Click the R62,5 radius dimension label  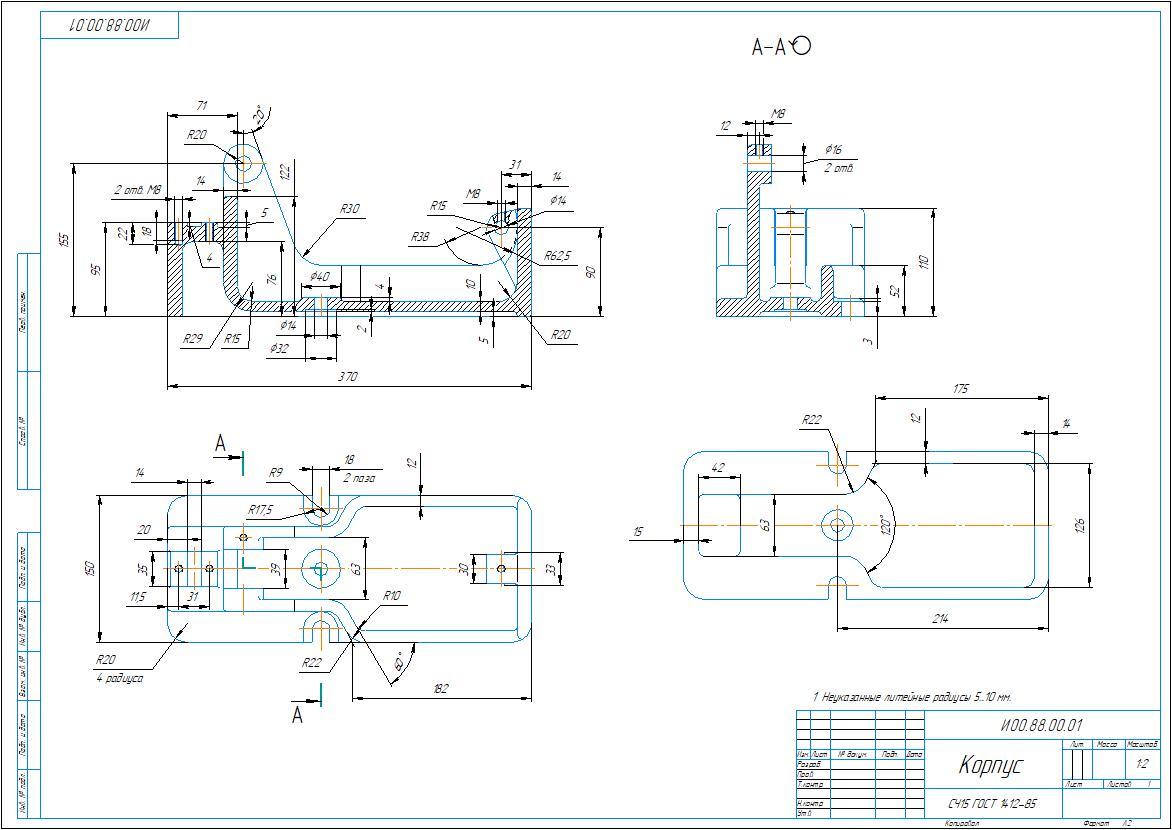click(558, 257)
